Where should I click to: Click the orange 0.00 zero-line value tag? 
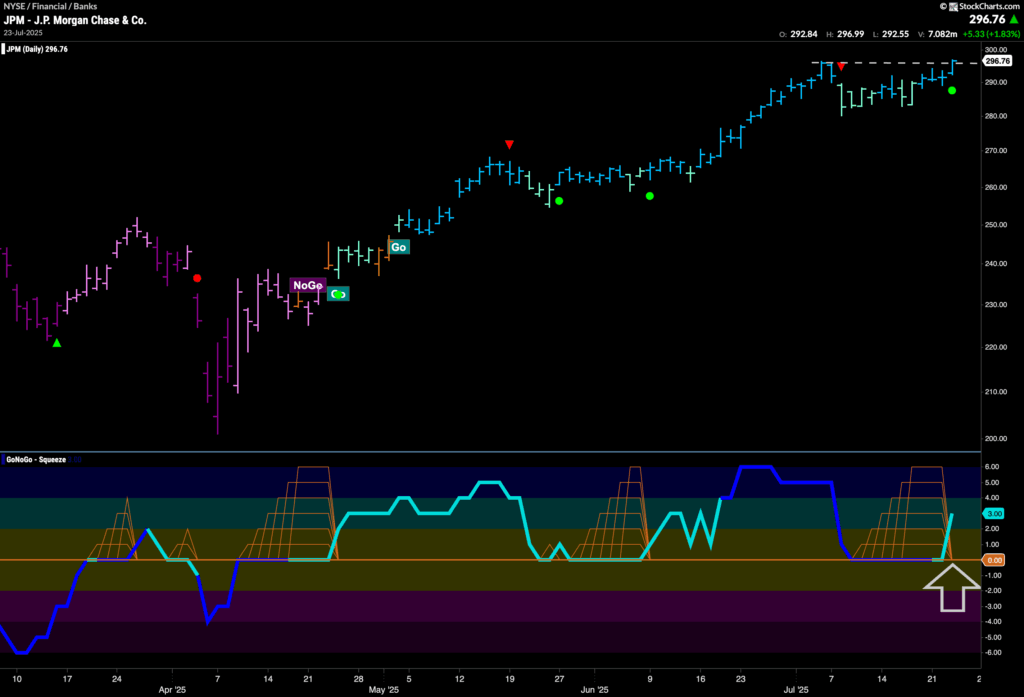pos(996,560)
